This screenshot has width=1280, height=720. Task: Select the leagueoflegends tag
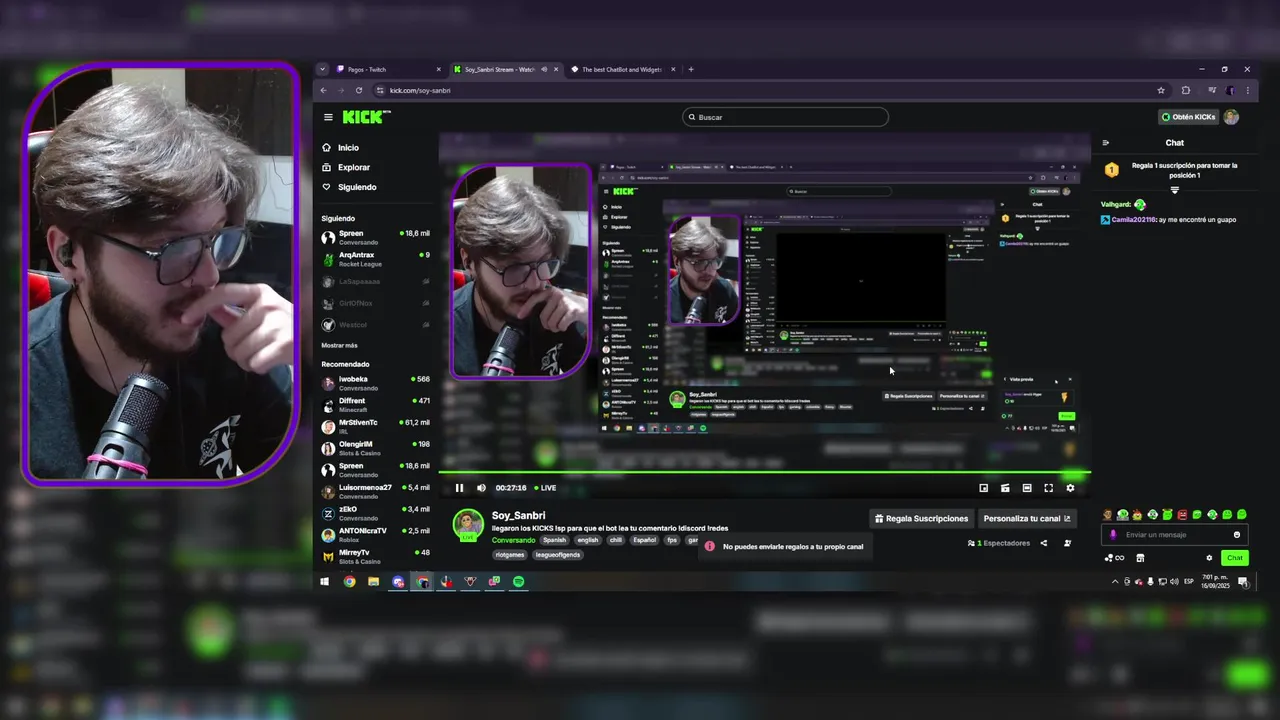557,554
